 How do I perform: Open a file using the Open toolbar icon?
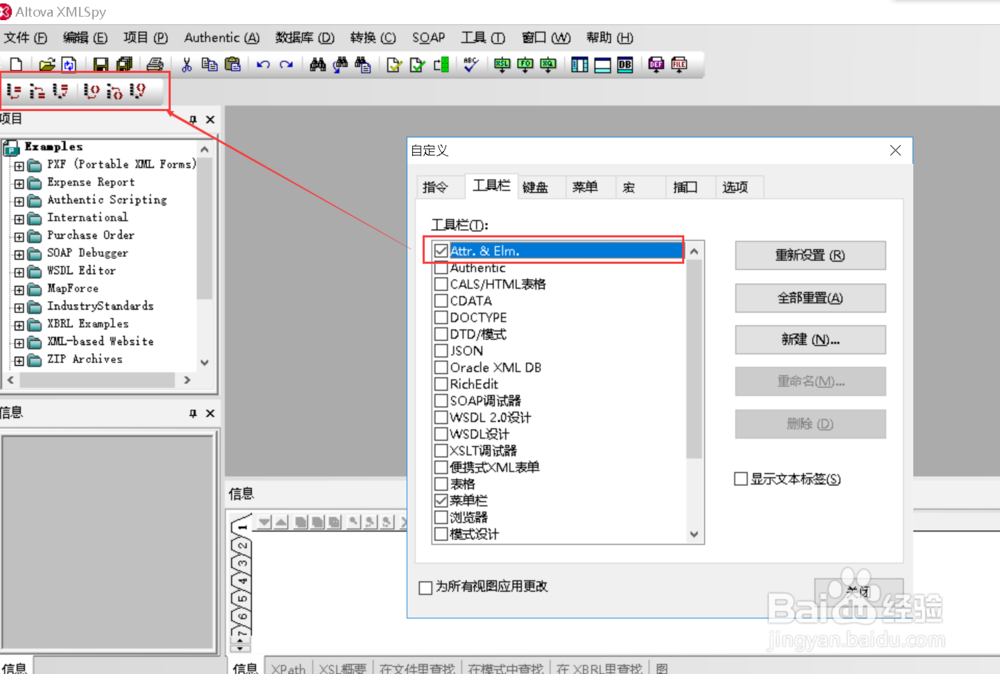[45, 64]
